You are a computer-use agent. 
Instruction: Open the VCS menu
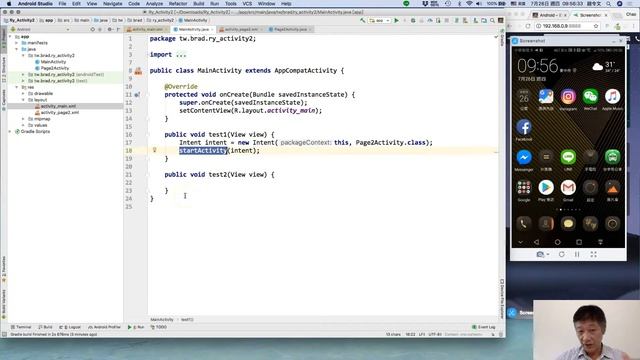pyautogui.click(x=247, y=4)
